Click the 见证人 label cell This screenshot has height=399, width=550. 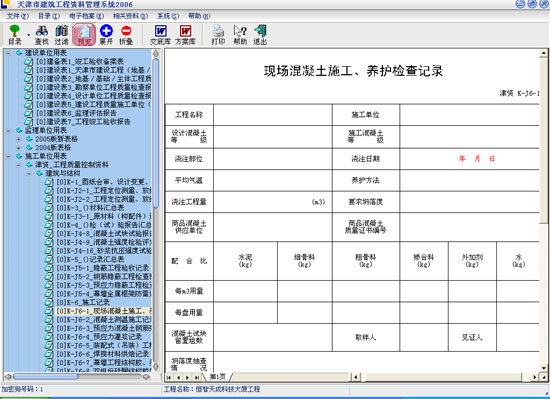click(472, 337)
